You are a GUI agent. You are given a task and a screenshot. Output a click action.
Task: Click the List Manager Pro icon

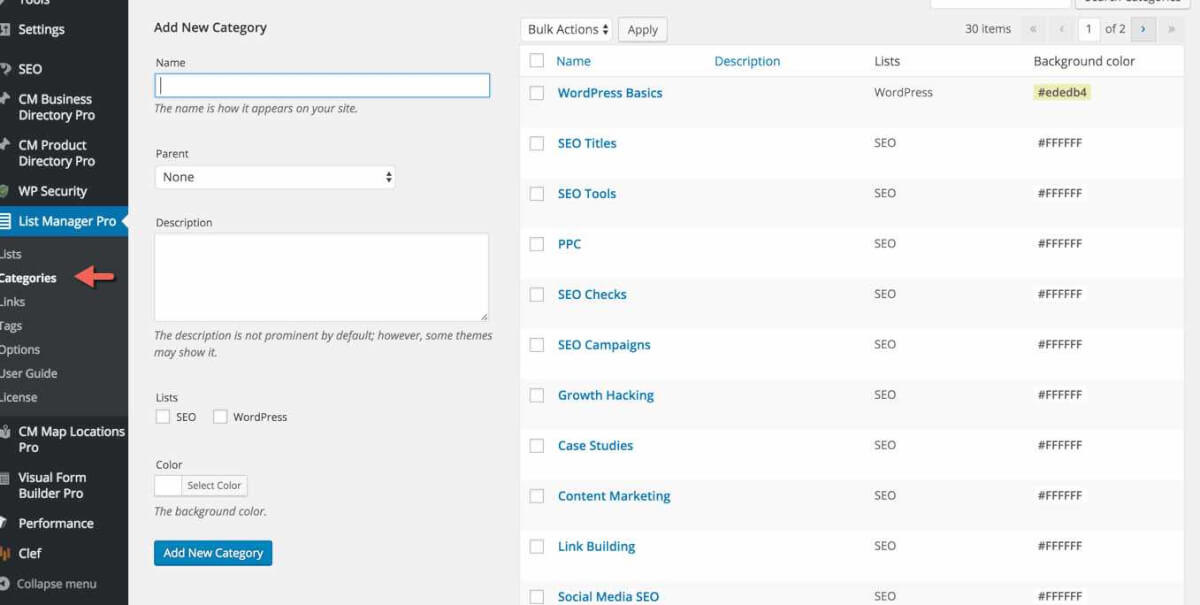coord(6,221)
